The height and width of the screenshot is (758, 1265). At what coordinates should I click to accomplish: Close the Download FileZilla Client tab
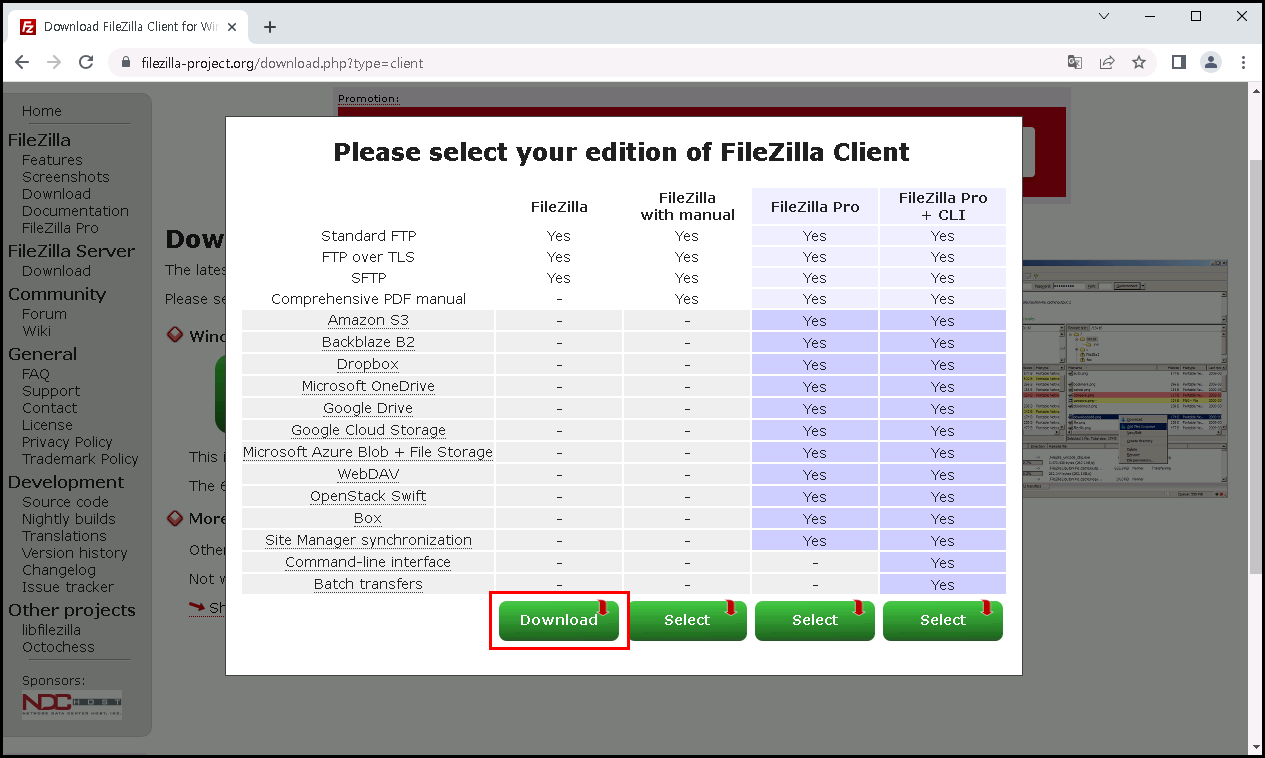pyautogui.click(x=234, y=27)
